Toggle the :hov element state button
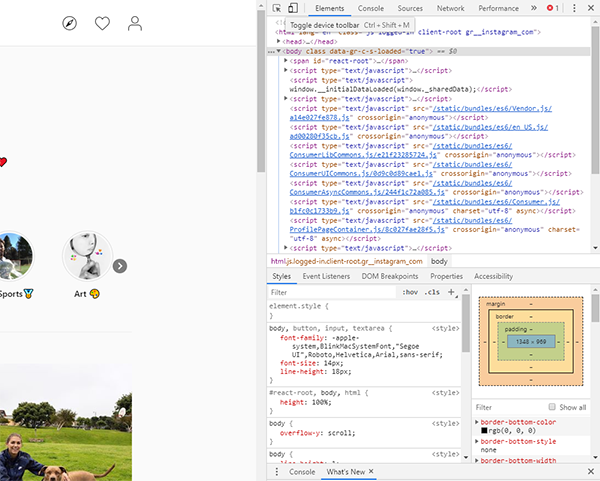The width and height of the screenshot is (600, 481). tap(410, 292)
